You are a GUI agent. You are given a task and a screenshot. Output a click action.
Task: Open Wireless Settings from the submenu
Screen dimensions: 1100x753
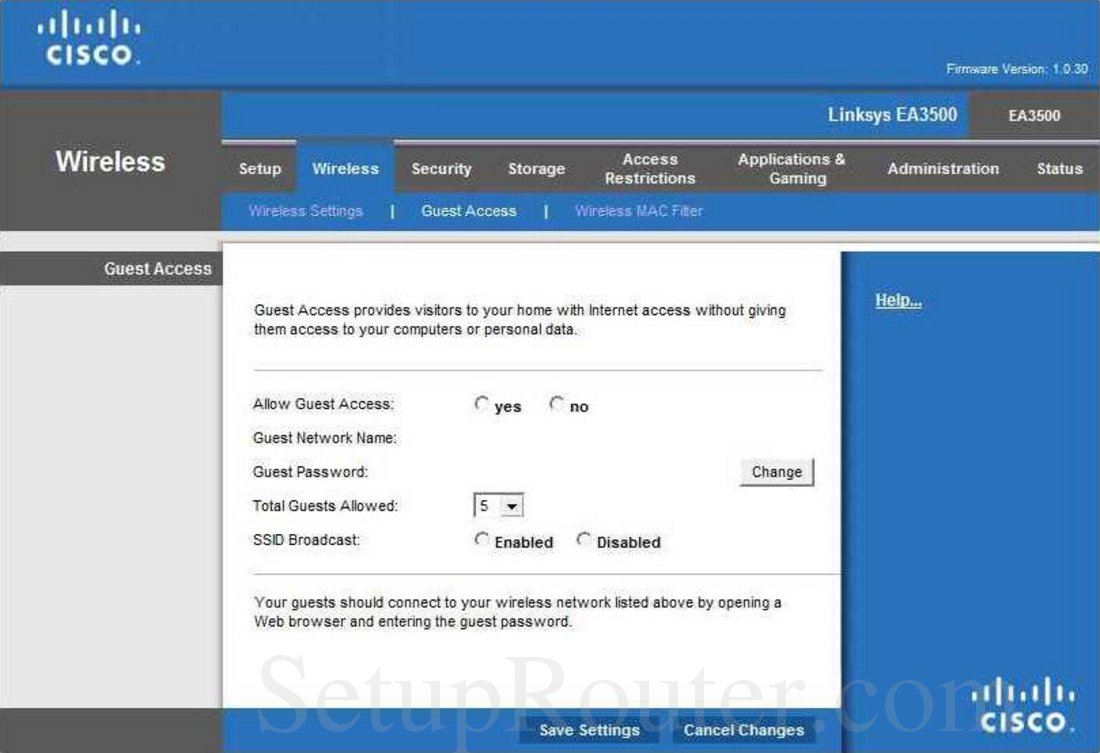(306, 211)
